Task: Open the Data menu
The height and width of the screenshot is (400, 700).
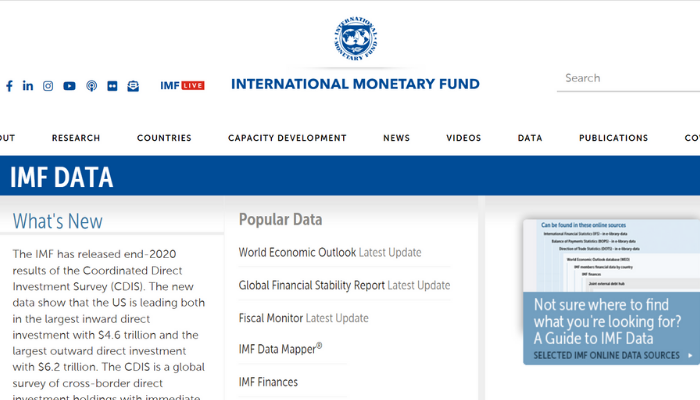Action: point(530,138)
